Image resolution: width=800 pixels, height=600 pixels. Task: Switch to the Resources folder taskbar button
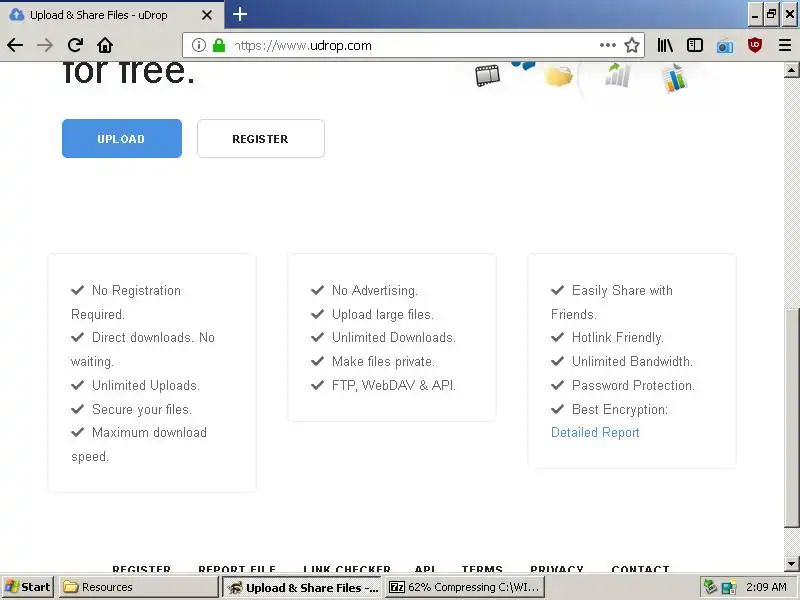tap(139, 587)
